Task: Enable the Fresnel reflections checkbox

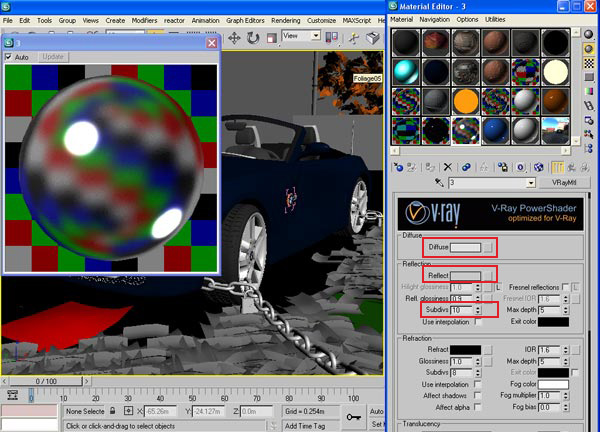Action: [566, 287]
